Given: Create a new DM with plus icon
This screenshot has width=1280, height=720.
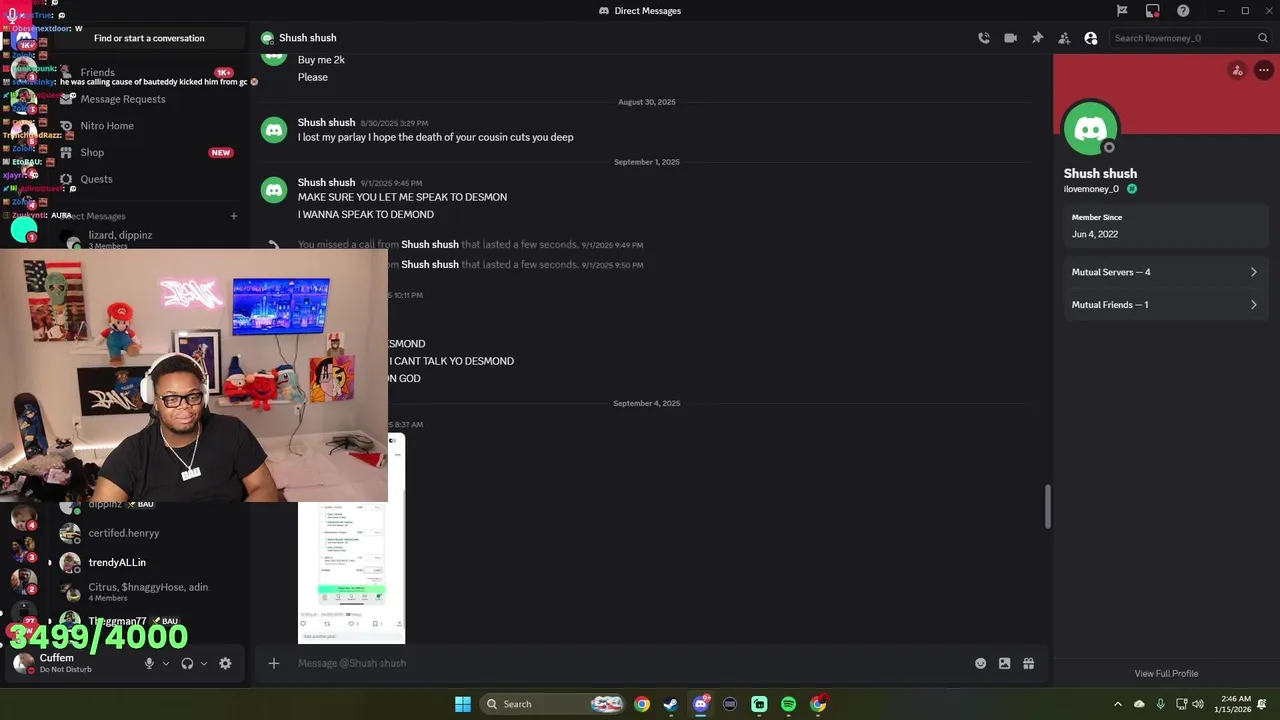Looking at the screenshot, I should click(x=234, y=216).
